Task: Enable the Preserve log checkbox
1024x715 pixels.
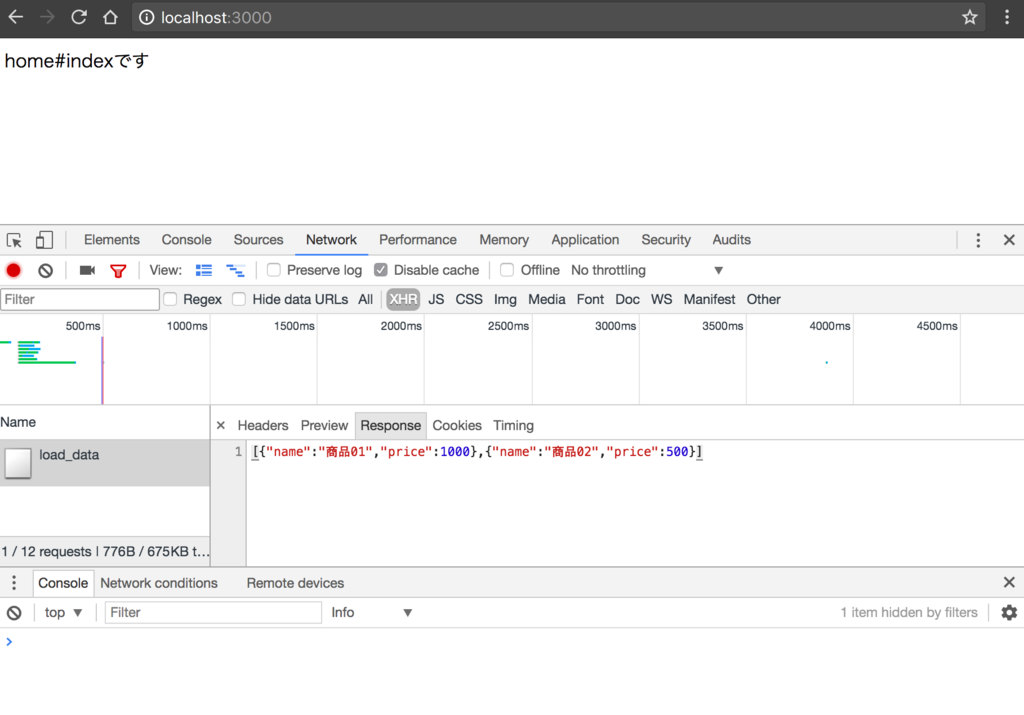Action: click(274, 270)
